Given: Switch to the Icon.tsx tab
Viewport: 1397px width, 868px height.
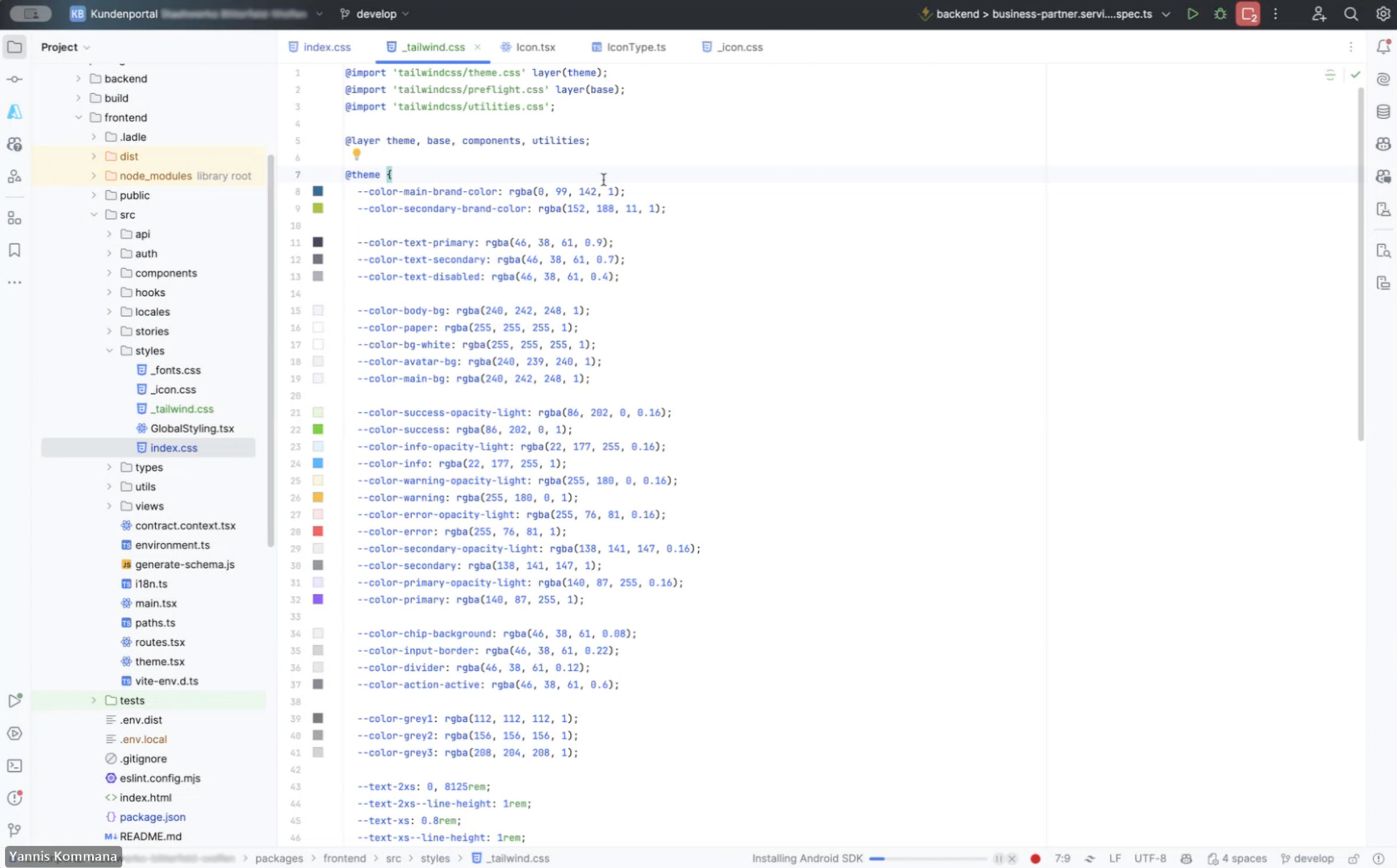Looking at the screenshot, I should [x=535, y=47].
